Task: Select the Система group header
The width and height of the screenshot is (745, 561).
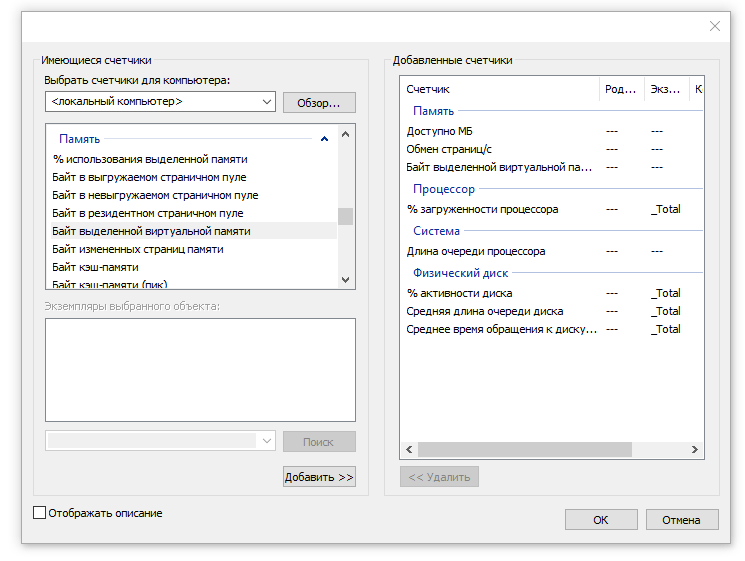Action: click(x=436, y=231)
